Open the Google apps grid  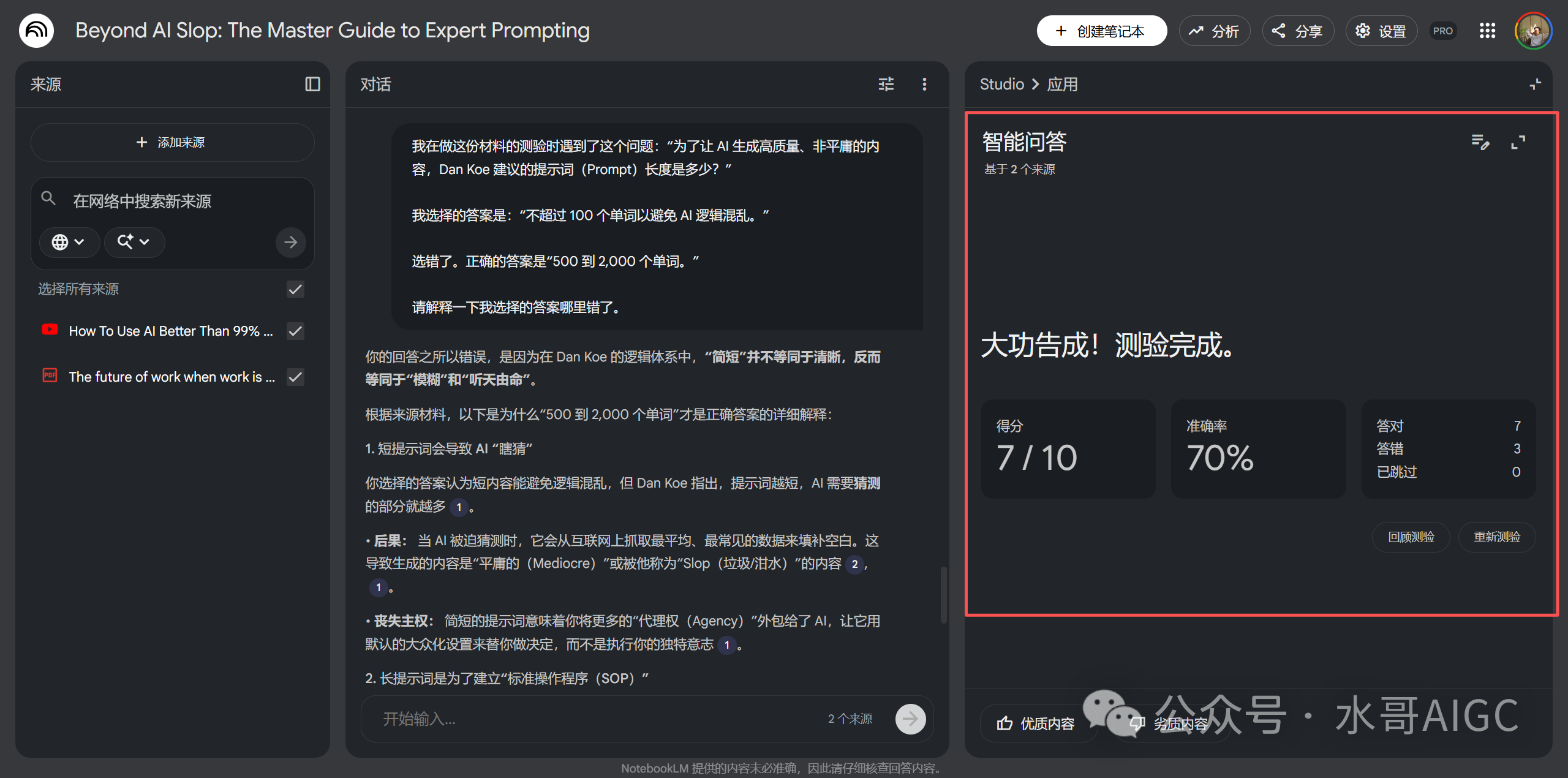tap(1487, 31)
